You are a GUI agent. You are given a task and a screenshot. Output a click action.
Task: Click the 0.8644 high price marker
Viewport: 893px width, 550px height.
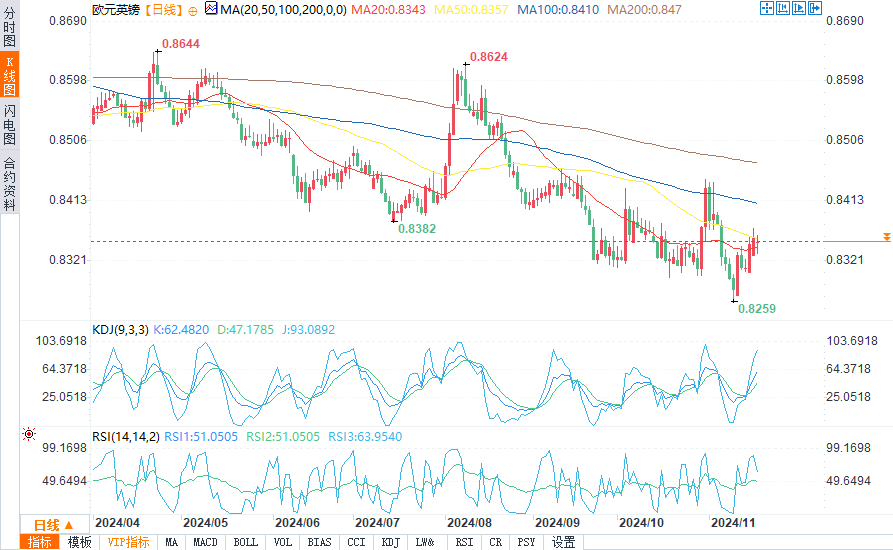(x=181, y=44)
